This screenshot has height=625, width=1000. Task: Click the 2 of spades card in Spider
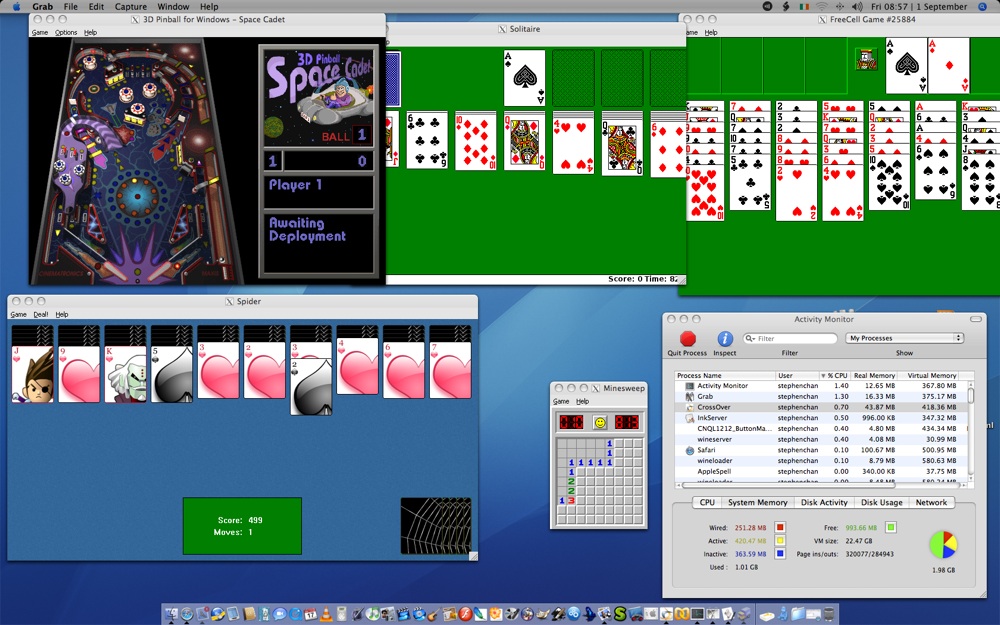(311, 387)
